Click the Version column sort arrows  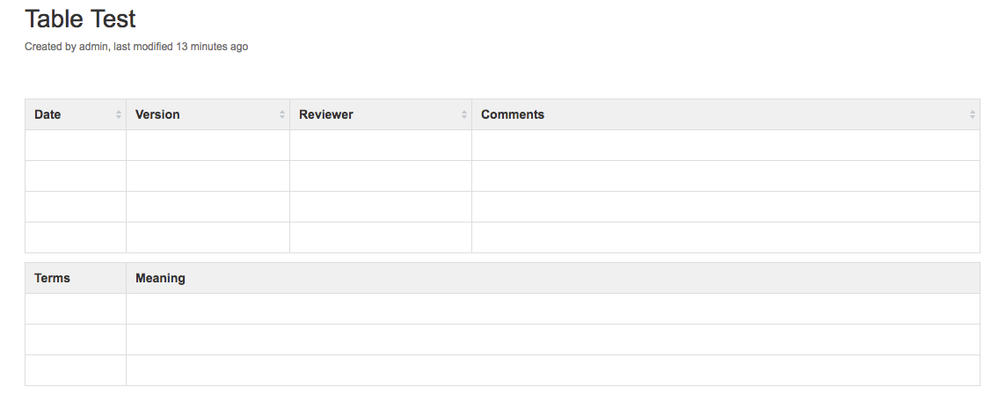tap(282, 115)
